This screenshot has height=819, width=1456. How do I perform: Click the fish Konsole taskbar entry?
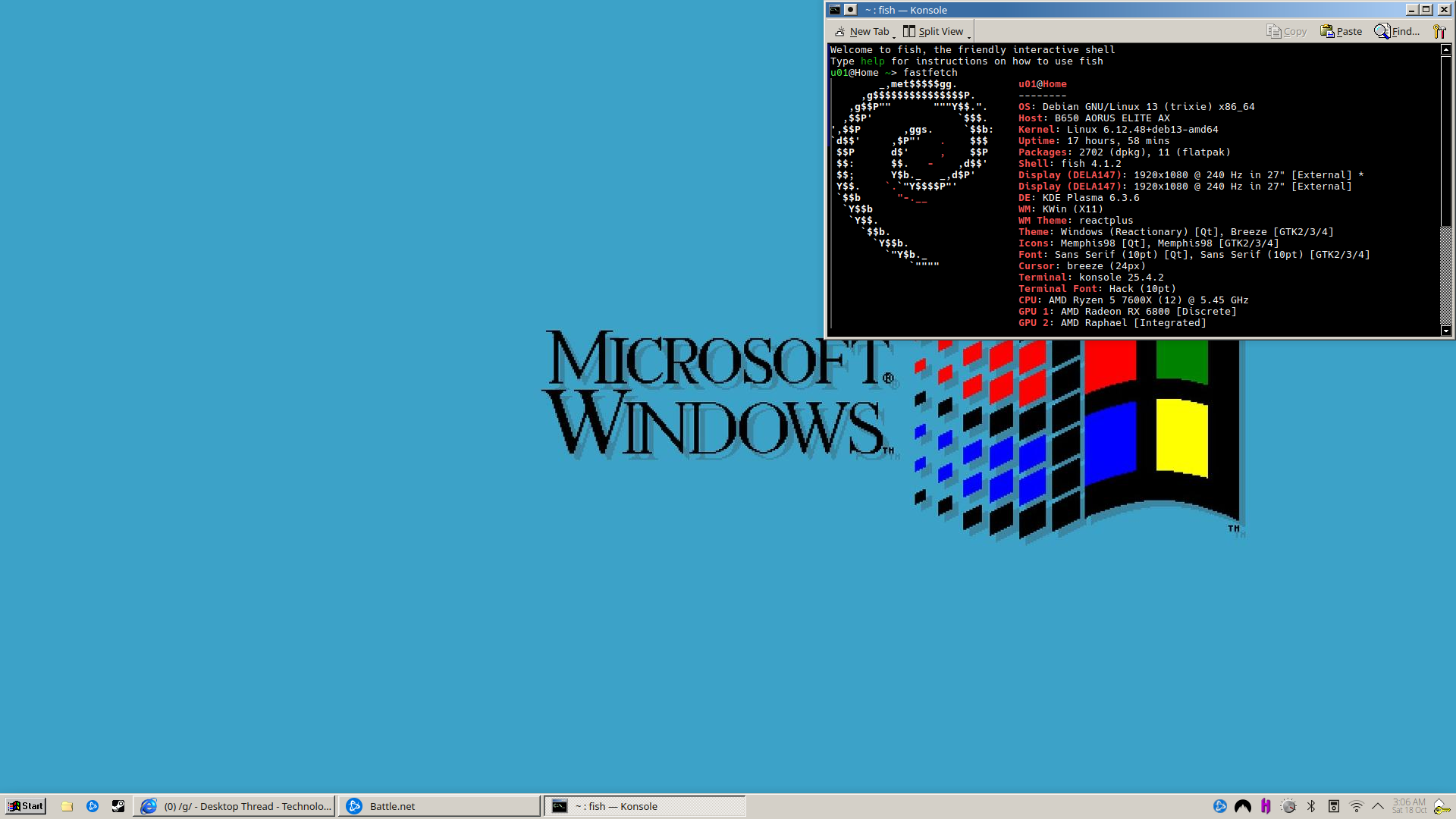click(x=645, y=806)
